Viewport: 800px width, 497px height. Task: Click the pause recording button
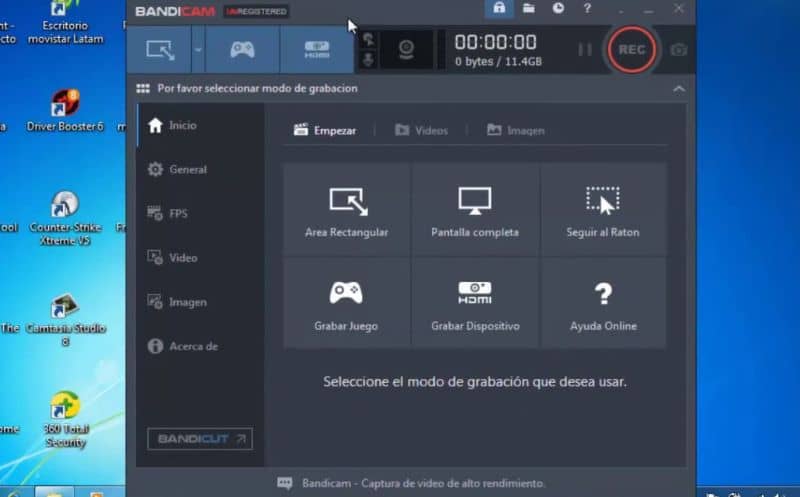pyautogui.click(x=585, y=49)
